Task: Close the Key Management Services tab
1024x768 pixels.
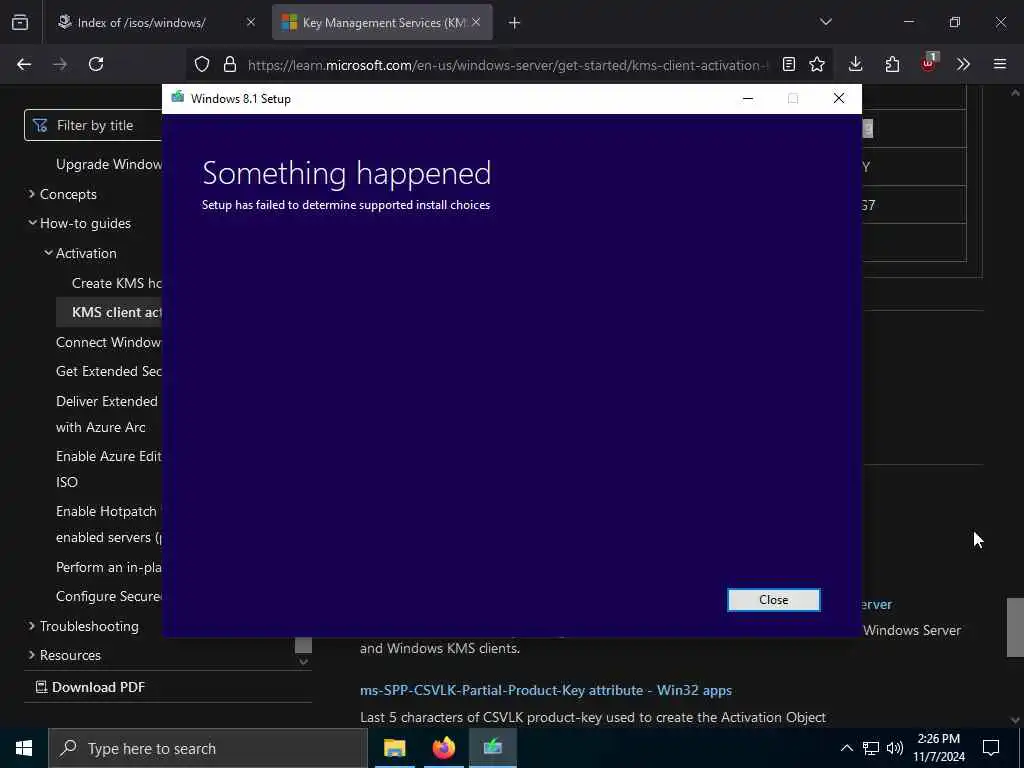Action: click(x=476, y=22)
